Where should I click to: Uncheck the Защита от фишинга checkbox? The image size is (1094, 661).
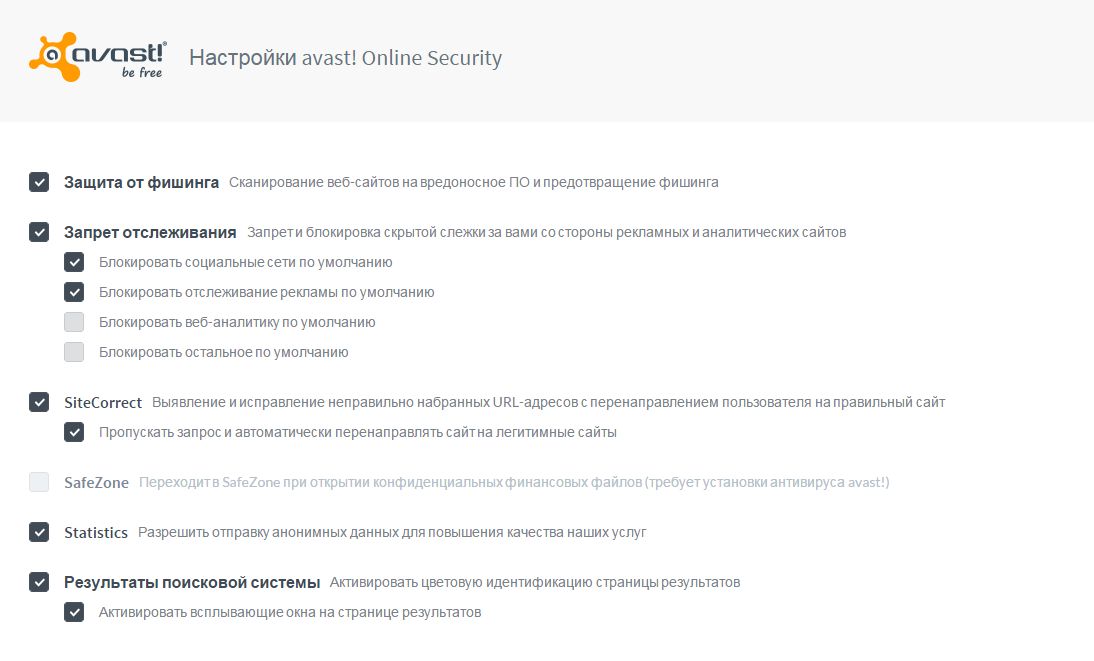pos(39,182)
